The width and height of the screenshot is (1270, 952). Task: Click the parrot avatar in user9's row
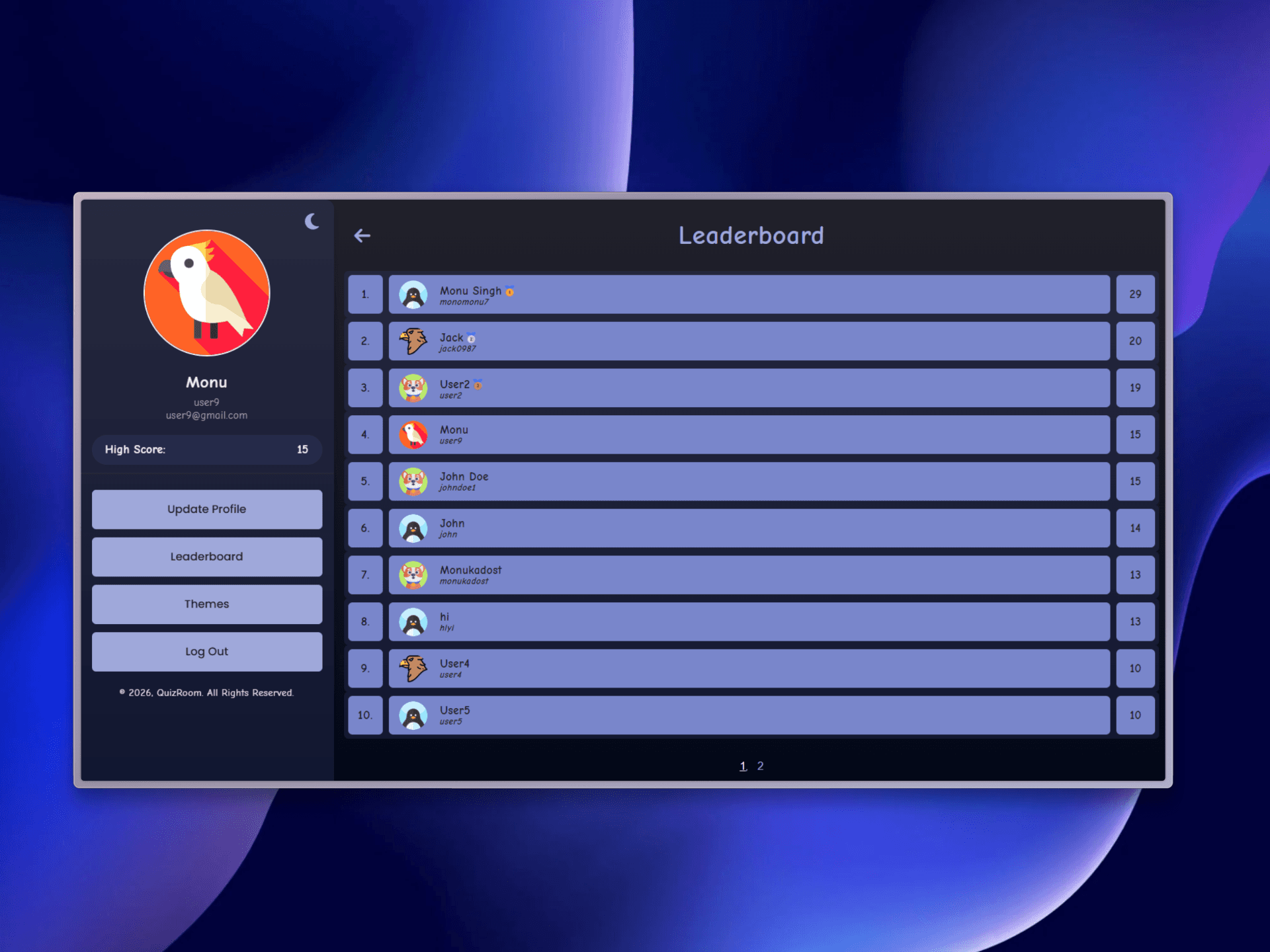click(x=413, y=435)
